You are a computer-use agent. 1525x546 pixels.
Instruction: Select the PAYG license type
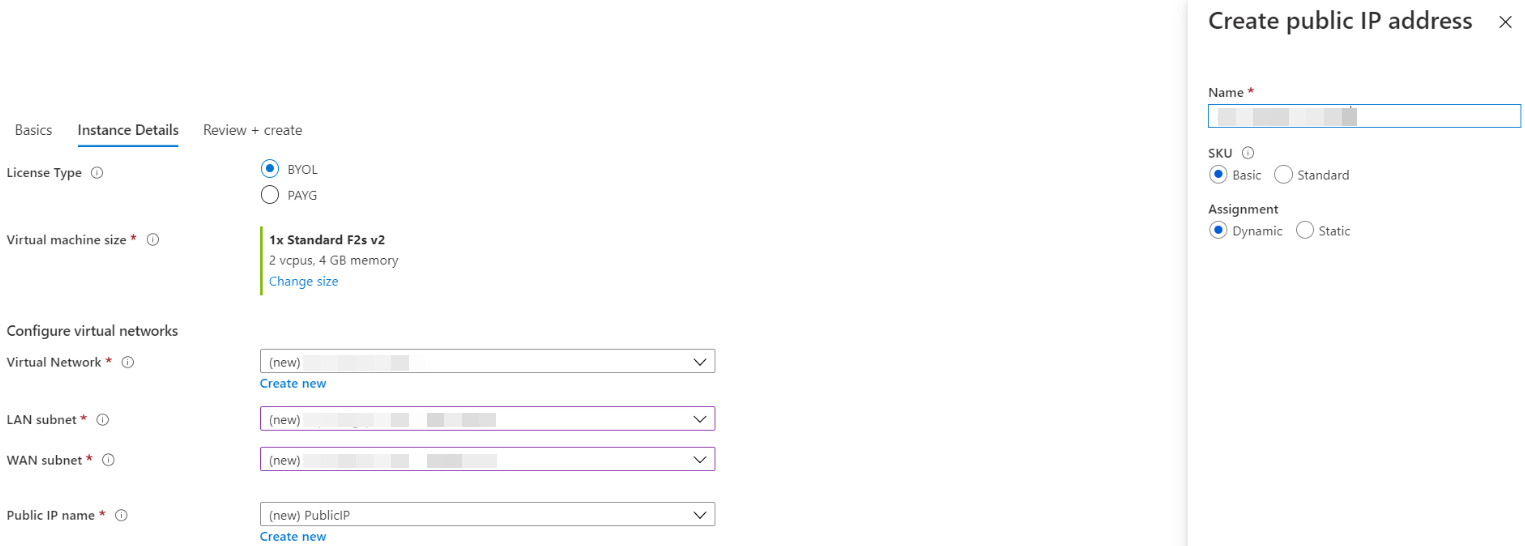(x=269, y=195)
